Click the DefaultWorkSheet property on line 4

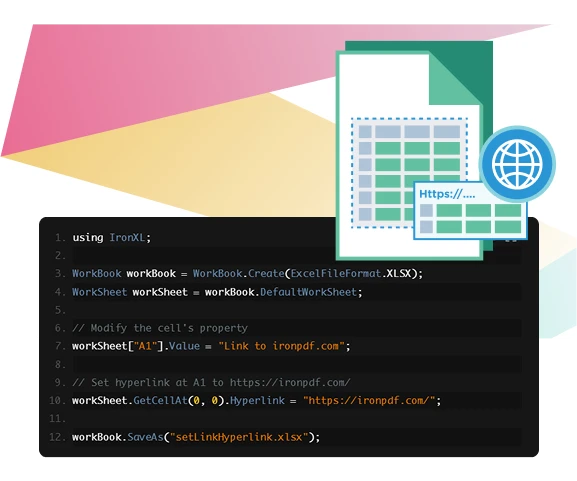(308, 292)
